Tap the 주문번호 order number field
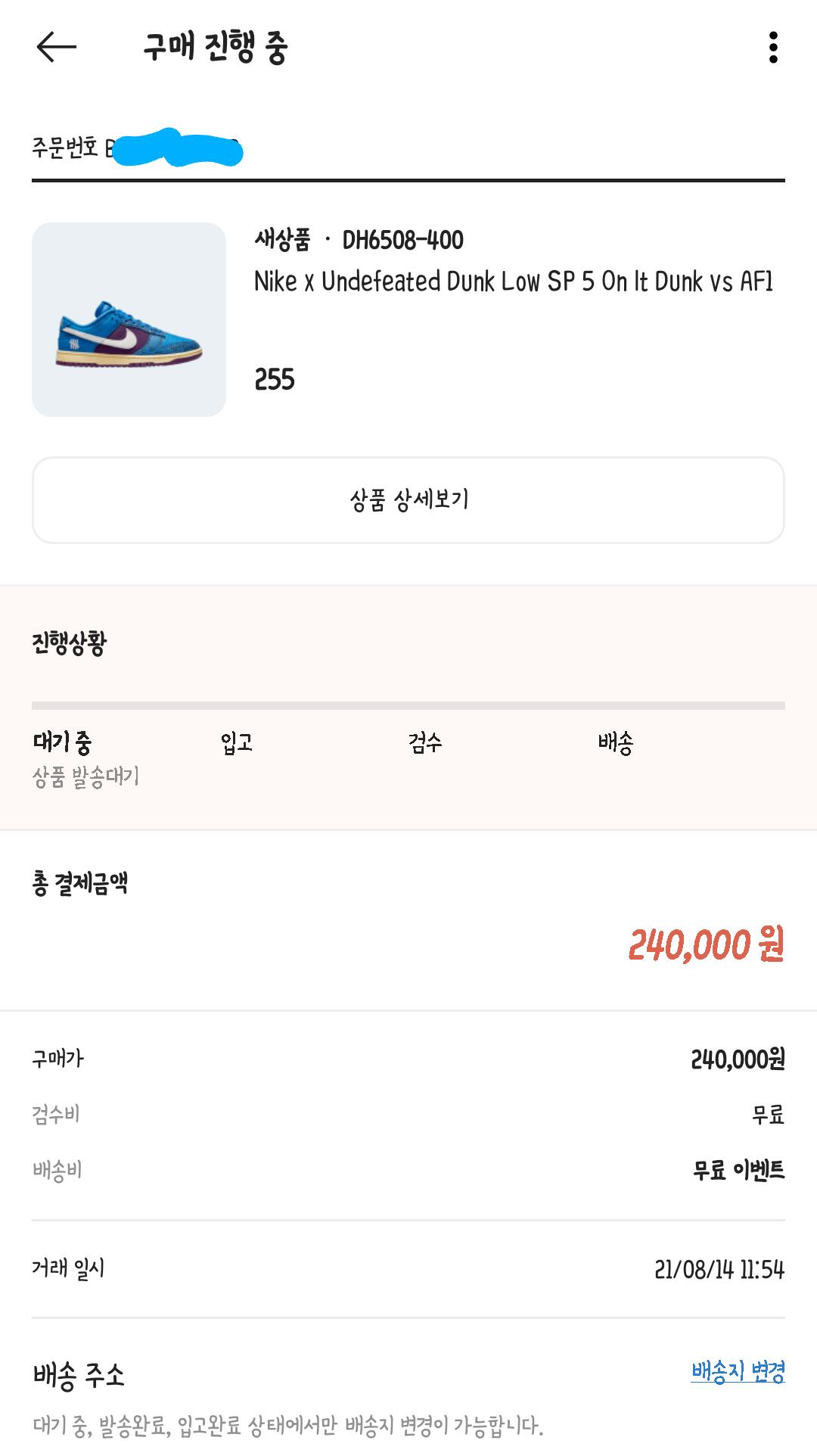This screenshot has width=817, height=1456. coord(136,148)
